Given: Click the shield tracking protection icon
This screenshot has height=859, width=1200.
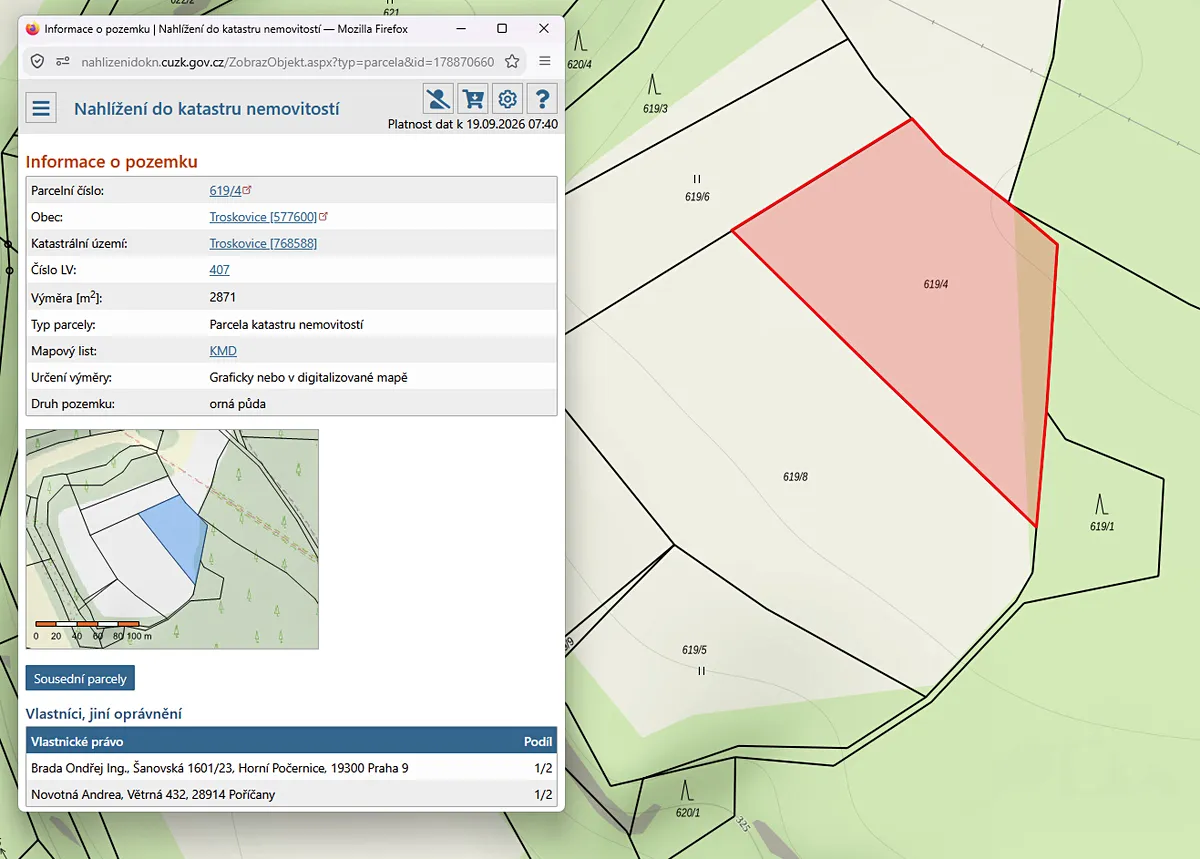Looking at the screenshot, I should point(37,61).
